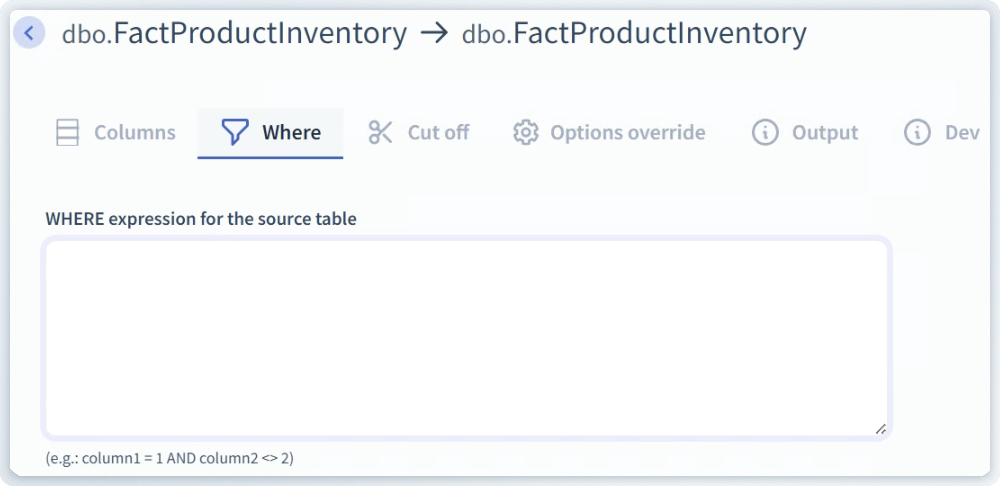Click the Columns tab table icon
Screen dimensions: 1000x486
point(67,133)
